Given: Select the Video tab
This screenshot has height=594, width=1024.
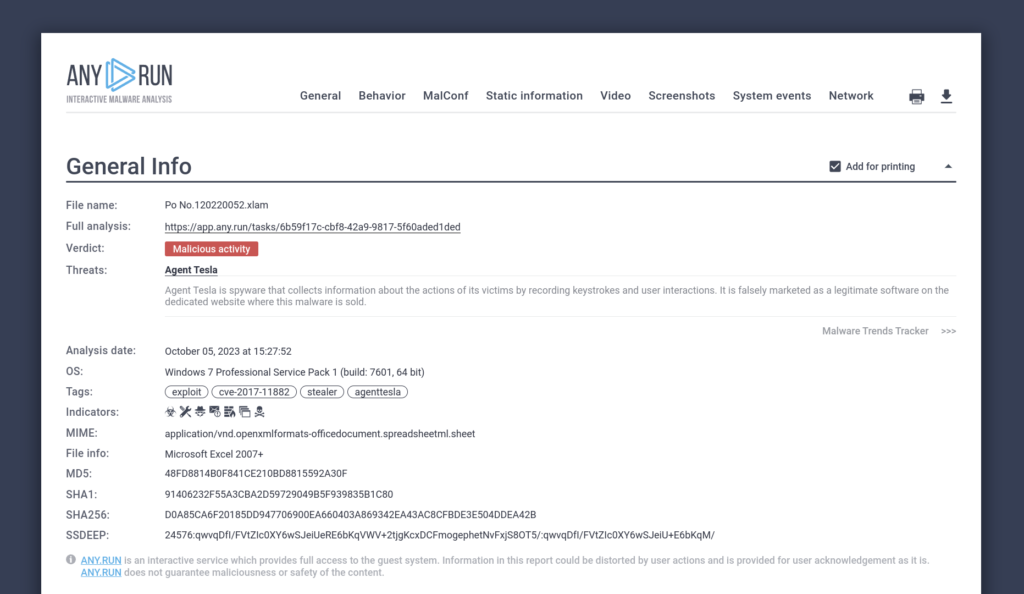Looking at the screenshot, I should point(615,96).
